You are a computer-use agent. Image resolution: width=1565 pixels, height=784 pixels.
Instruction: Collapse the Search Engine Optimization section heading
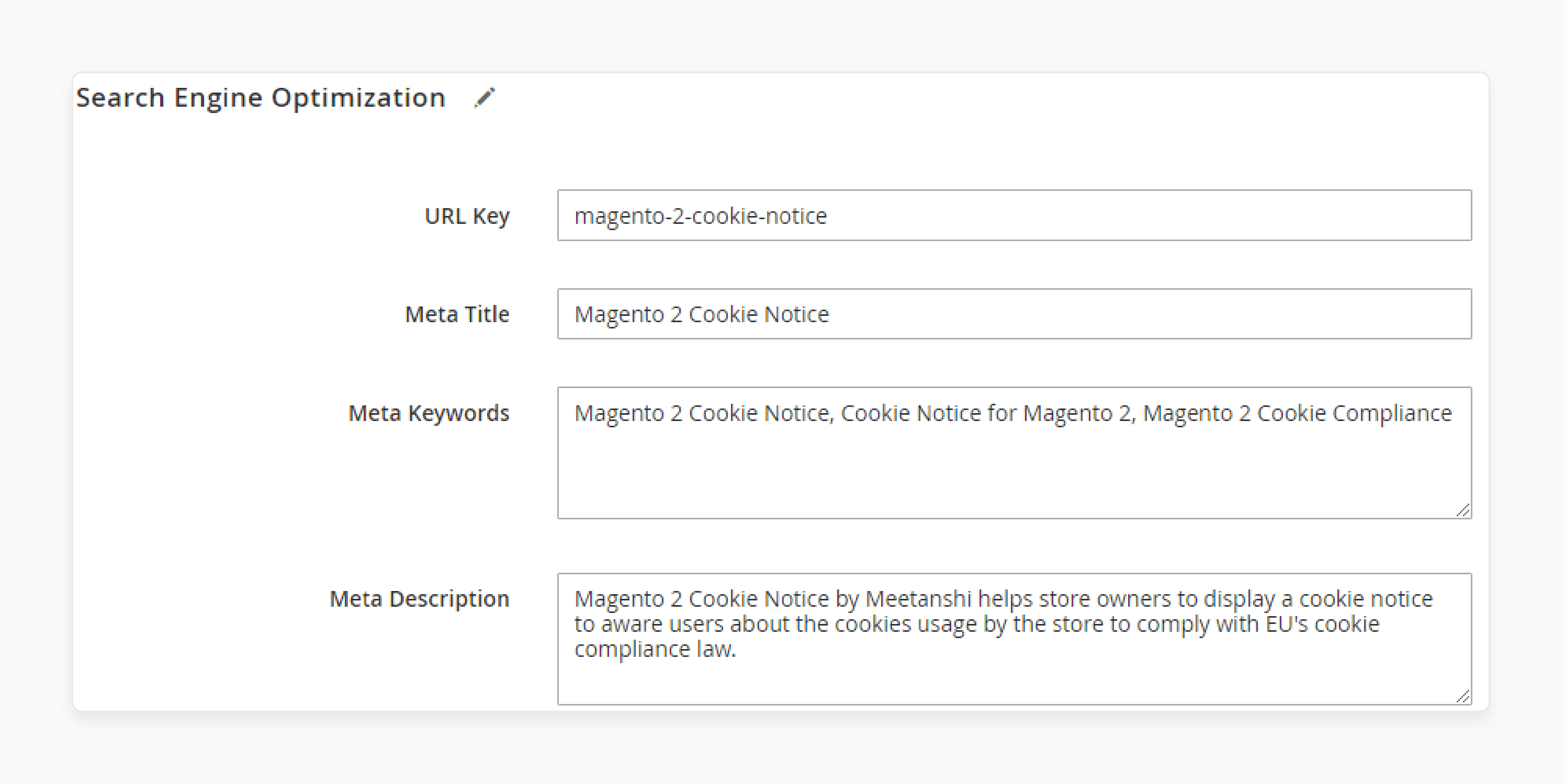(261, 98)
